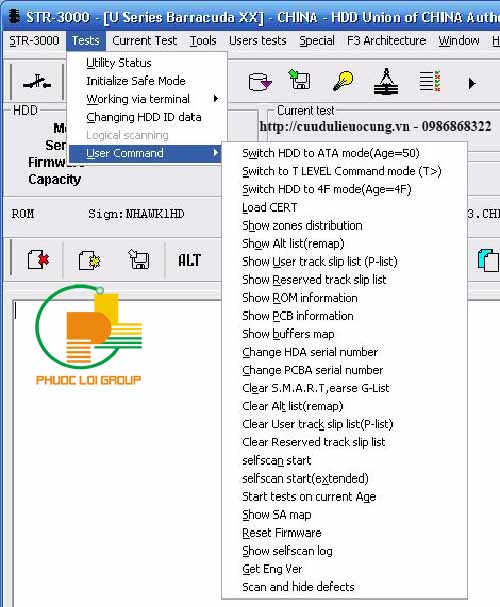Expand the User Command submenu

pos(147,153)
